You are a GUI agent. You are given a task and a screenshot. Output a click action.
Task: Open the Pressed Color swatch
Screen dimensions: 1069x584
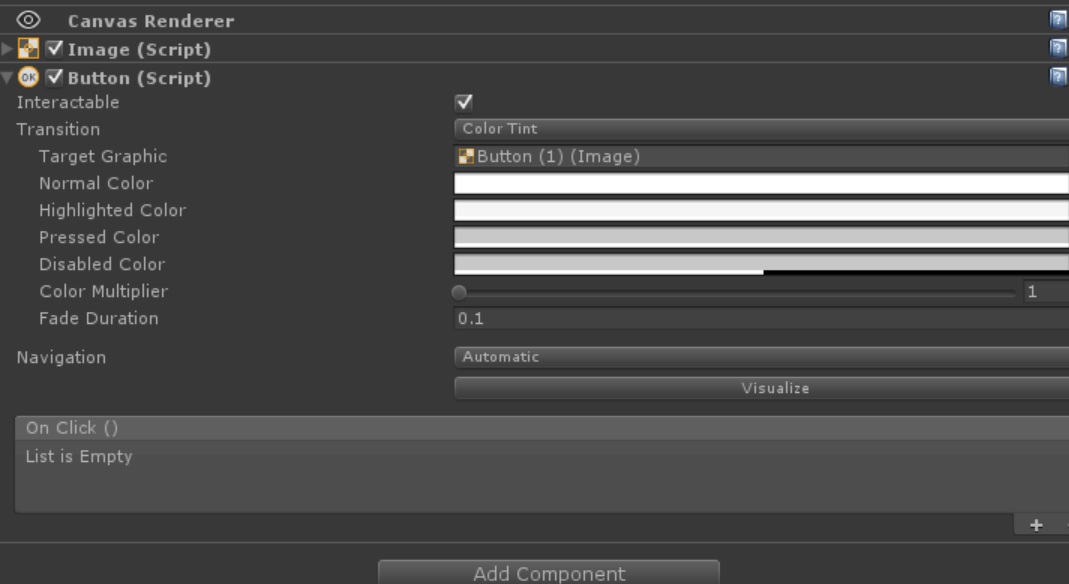(762, 237)
